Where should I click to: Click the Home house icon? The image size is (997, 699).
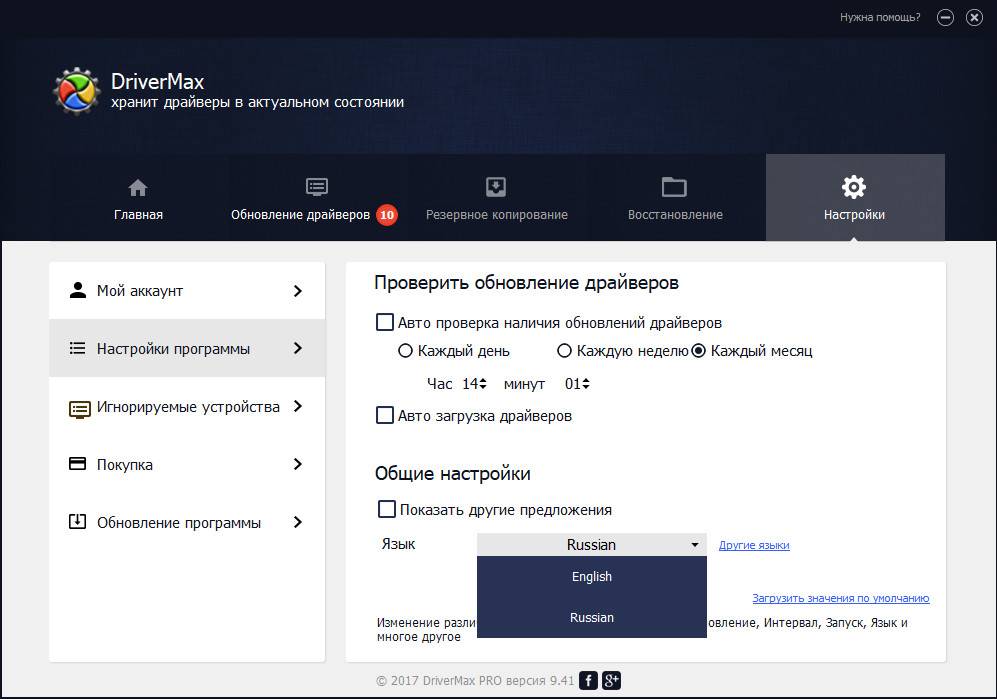coord(138,188)
